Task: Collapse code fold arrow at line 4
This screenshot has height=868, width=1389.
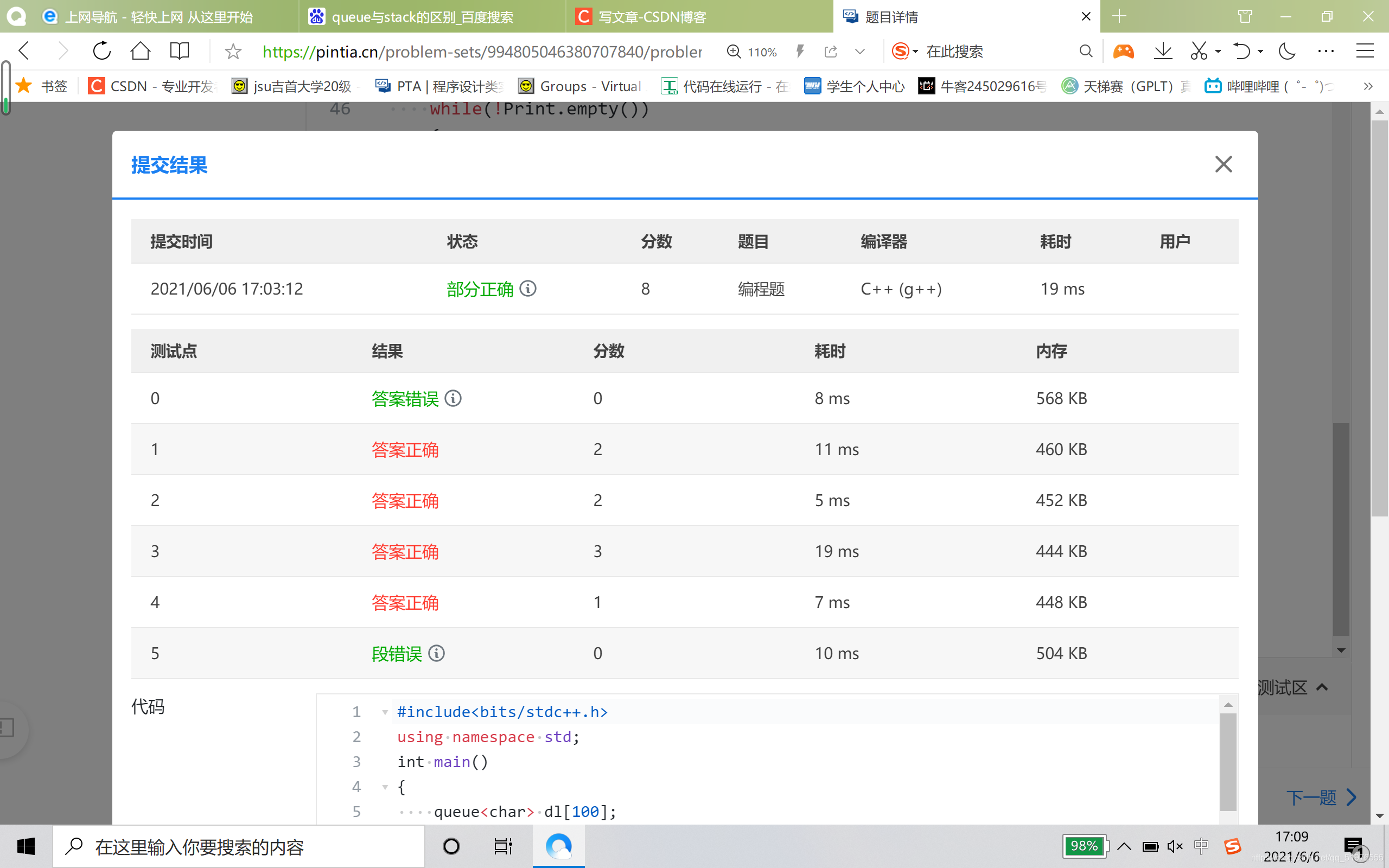Action: click(385, 787)
